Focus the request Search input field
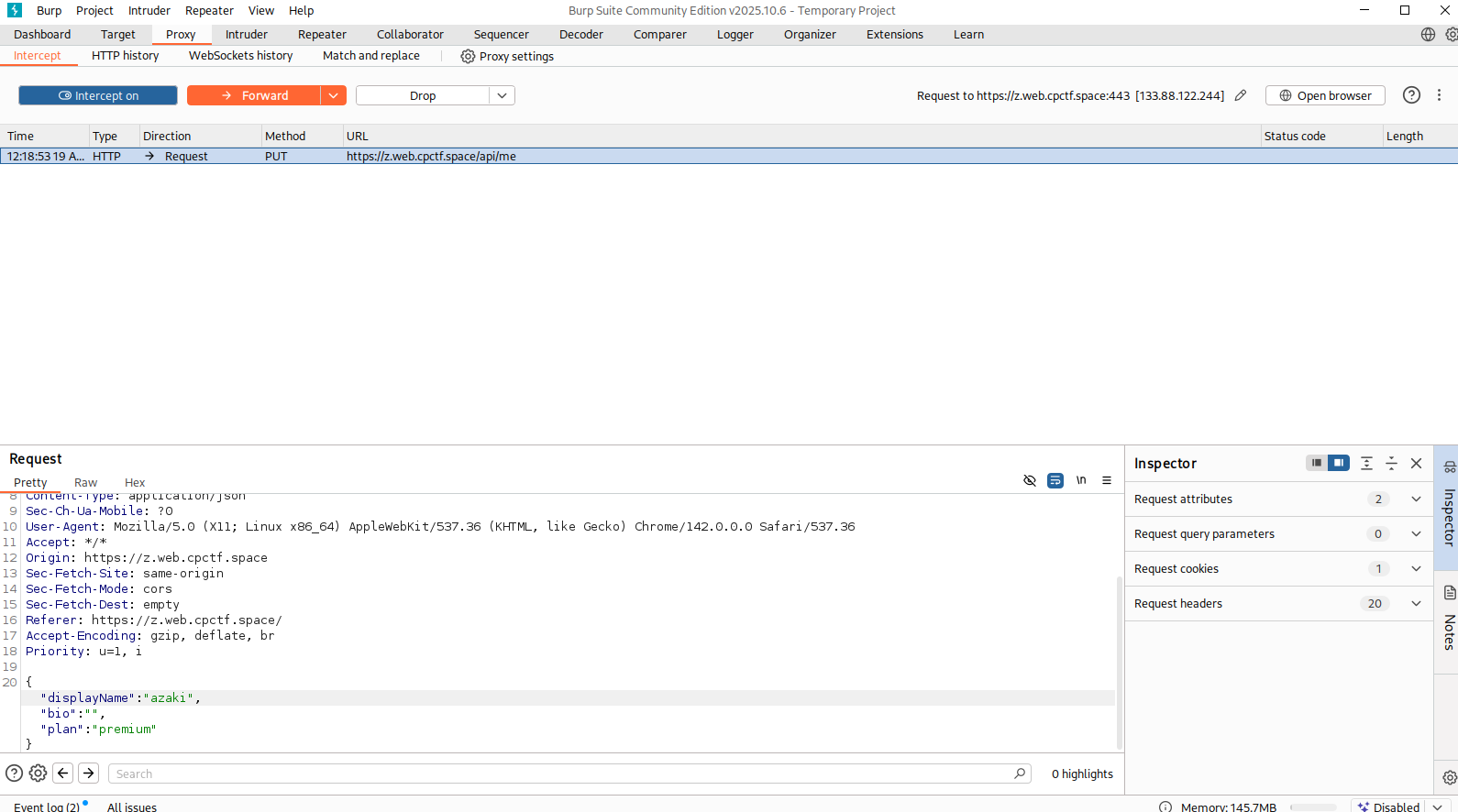Screen dimensions: 1458x812 [x=569, y=774]
